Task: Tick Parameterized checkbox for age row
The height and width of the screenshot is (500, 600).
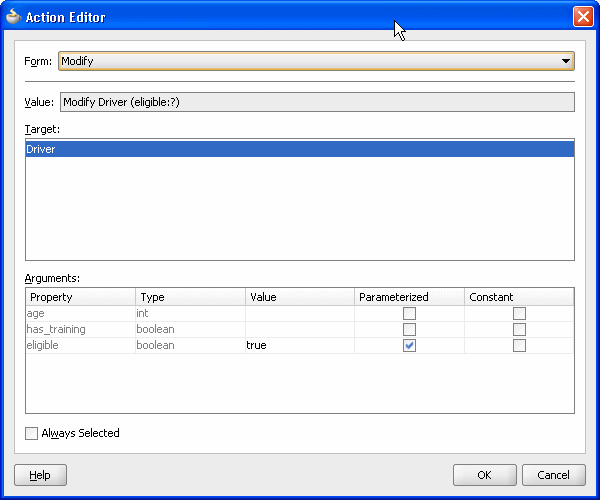Action: 409,313
